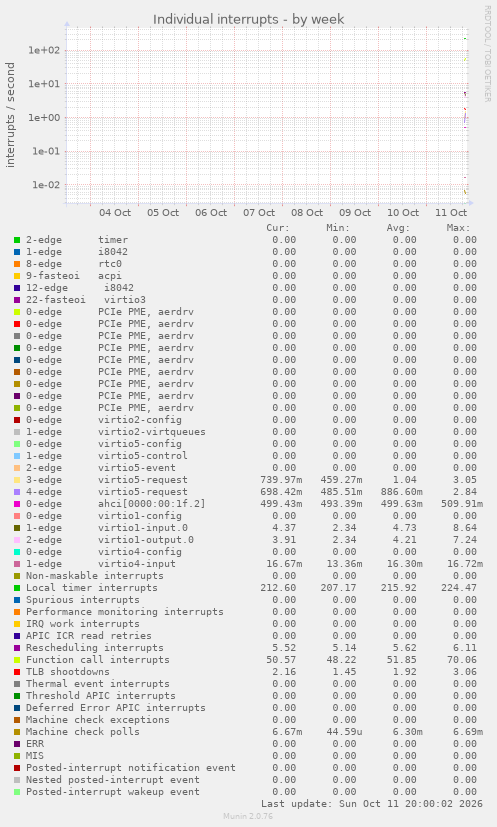This screenshot has width=497, height=827.
Task: Click the 1.92 average value
Action: pos(405,672)
